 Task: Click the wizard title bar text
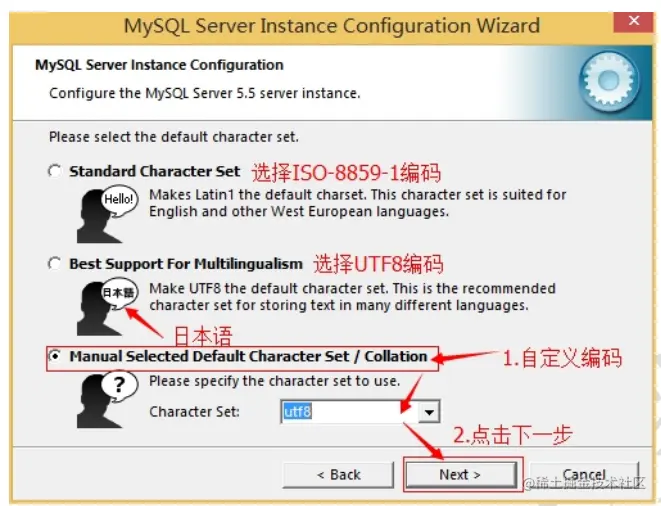coord(332,25)
